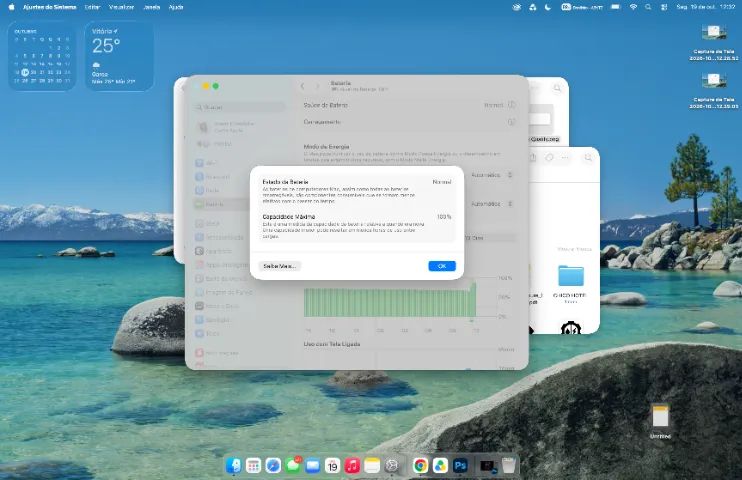Image resolution: width=742 pixels, height=480 pixels.
Task: Open Launchpad from the Dock
Action: 253,466
